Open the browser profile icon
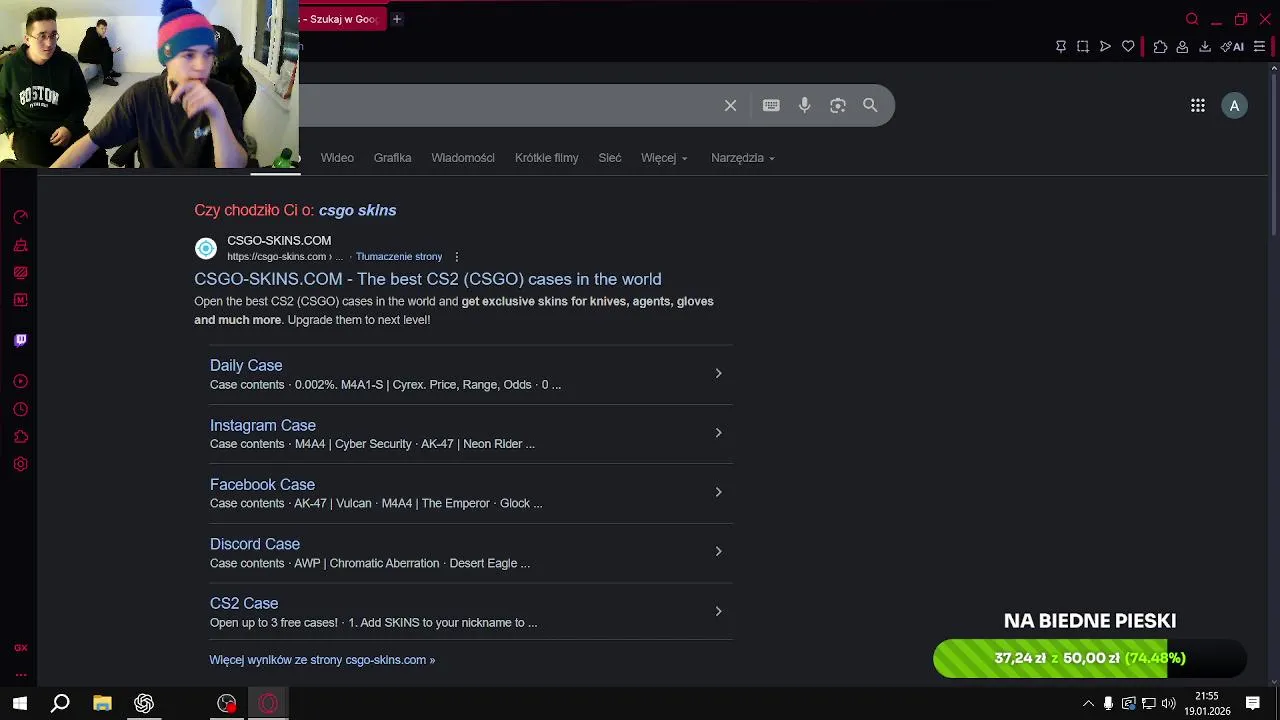Viewport: 1280px width, 720px height. pos(1182,47)
